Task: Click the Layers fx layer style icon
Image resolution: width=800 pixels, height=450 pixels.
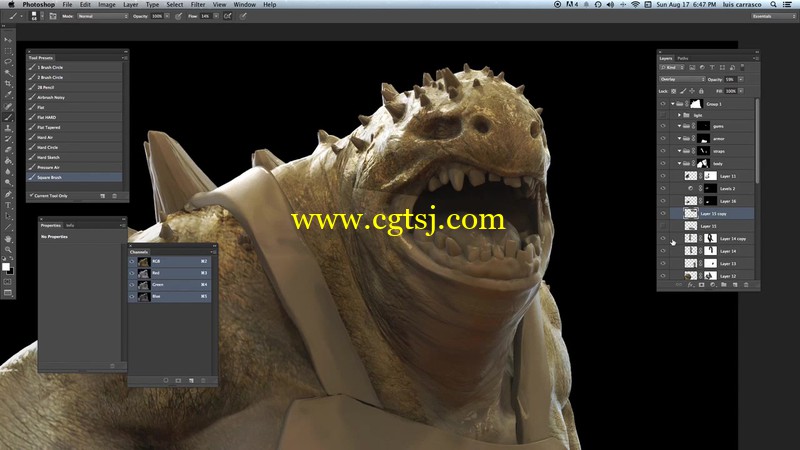Action: (690, 285)
